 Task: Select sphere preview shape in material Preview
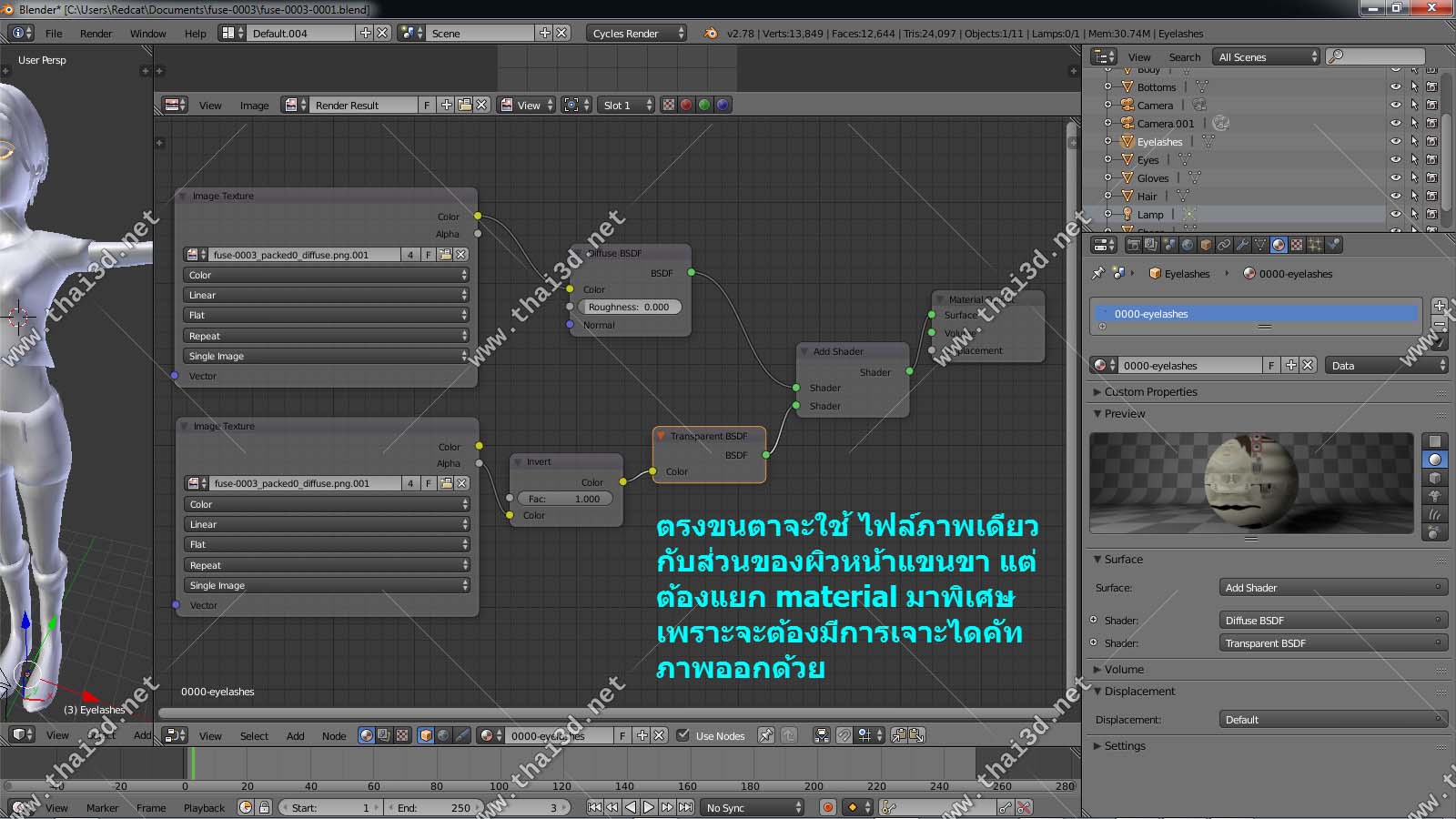pos(1435,460)
